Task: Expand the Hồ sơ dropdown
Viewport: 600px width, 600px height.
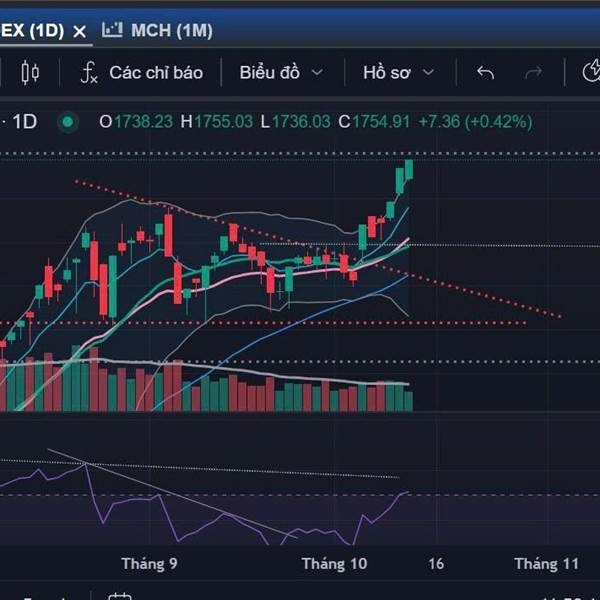Action: click(399, 73)
